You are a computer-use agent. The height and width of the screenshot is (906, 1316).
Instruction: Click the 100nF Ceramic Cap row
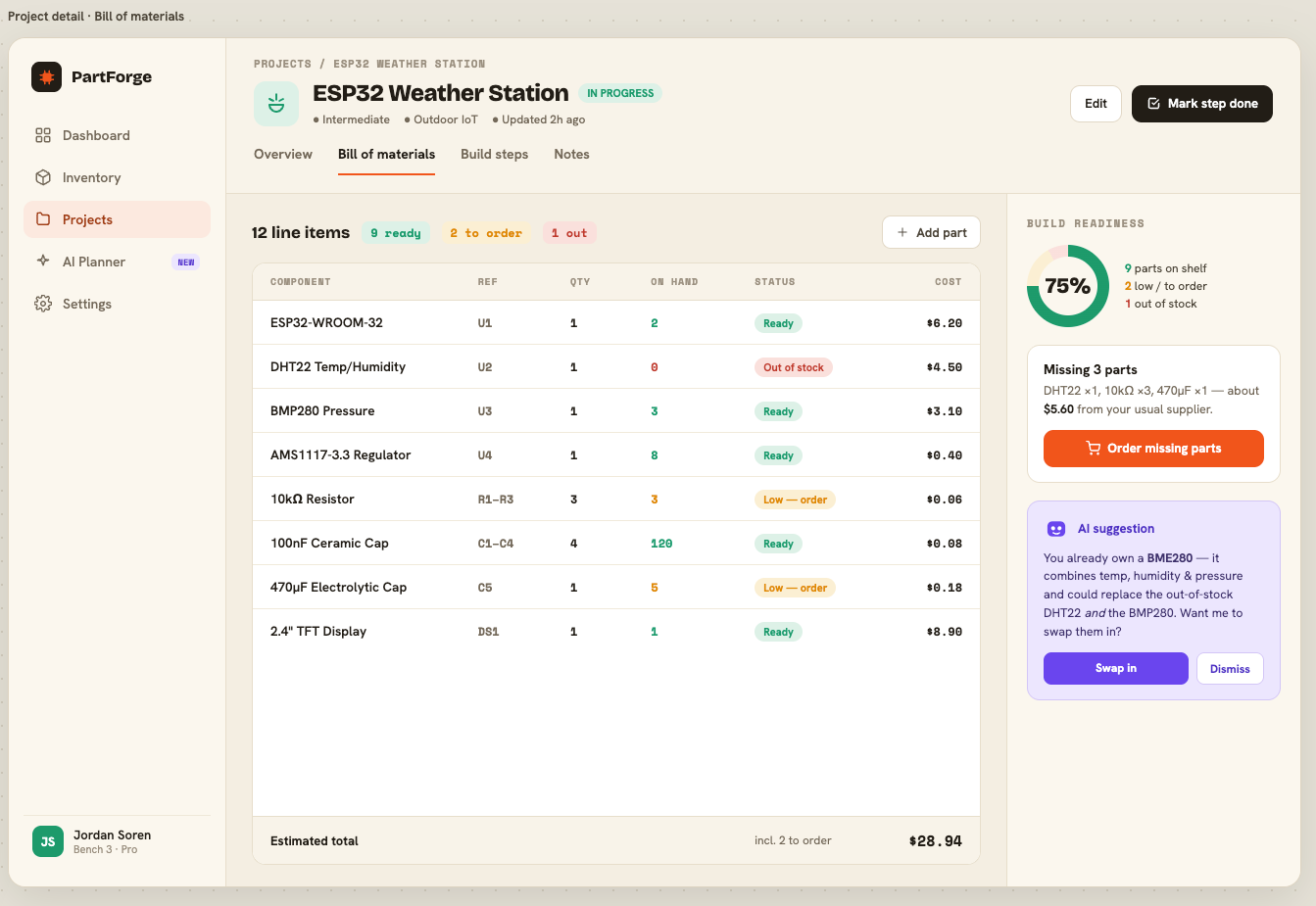coord(616,543)
